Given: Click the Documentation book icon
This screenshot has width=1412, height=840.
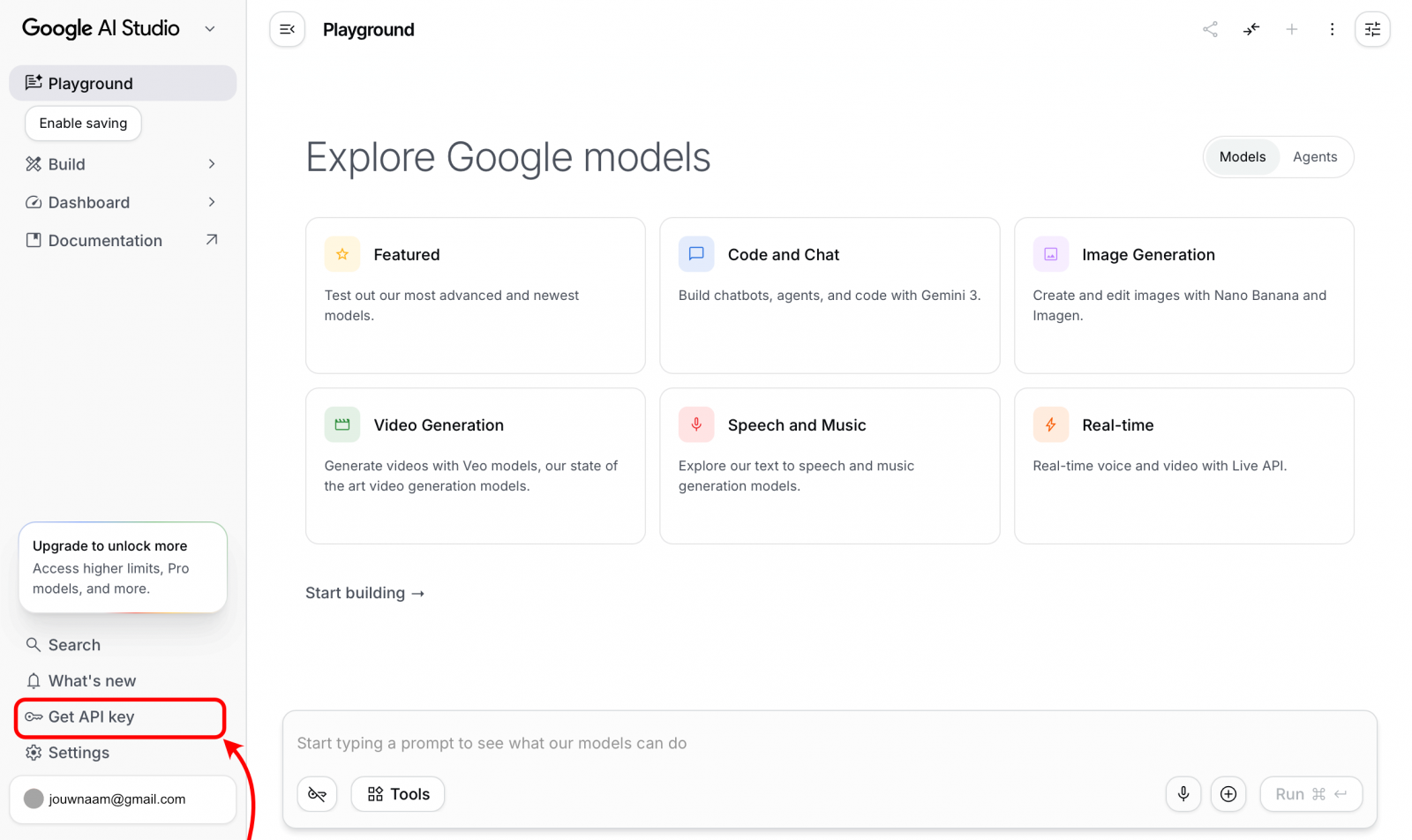Looking at the screenshot, I should (x=34, y=240).
